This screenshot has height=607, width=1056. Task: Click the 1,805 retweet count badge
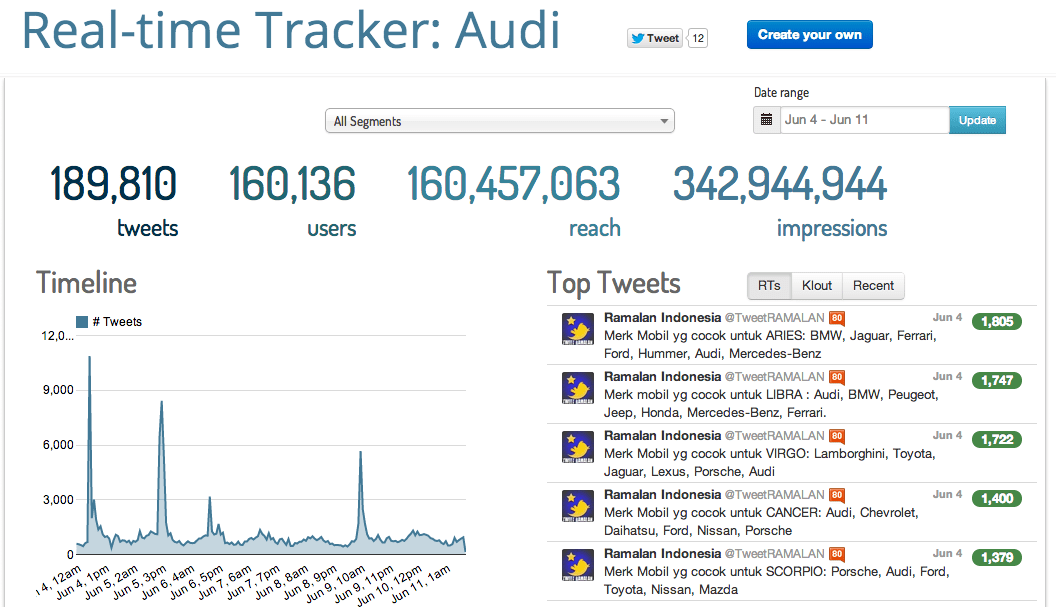tap(997, 321)
